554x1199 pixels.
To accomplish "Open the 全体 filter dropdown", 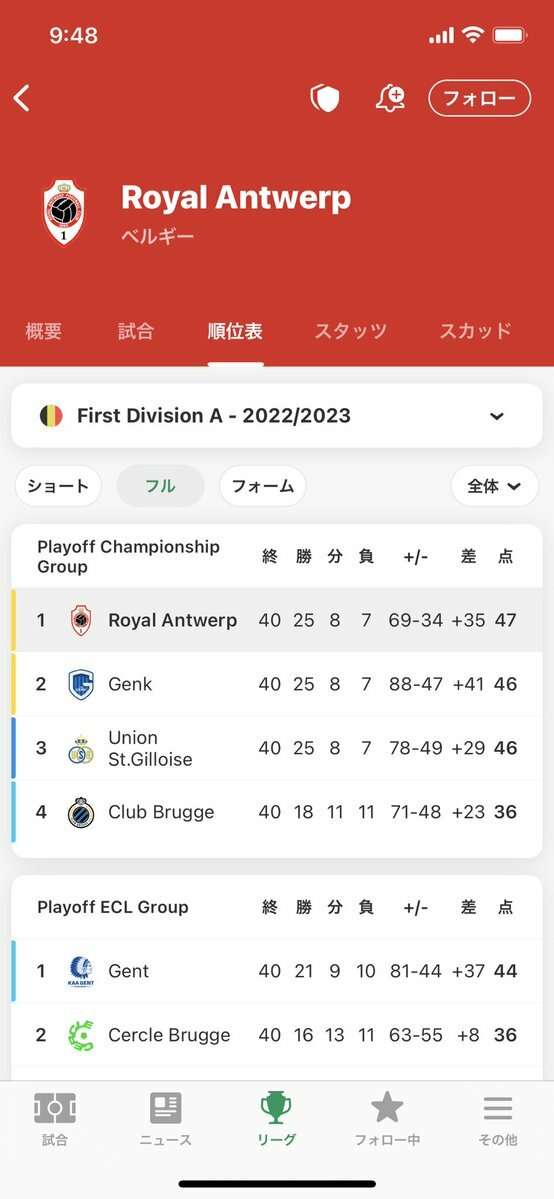I will coord(495,486).
